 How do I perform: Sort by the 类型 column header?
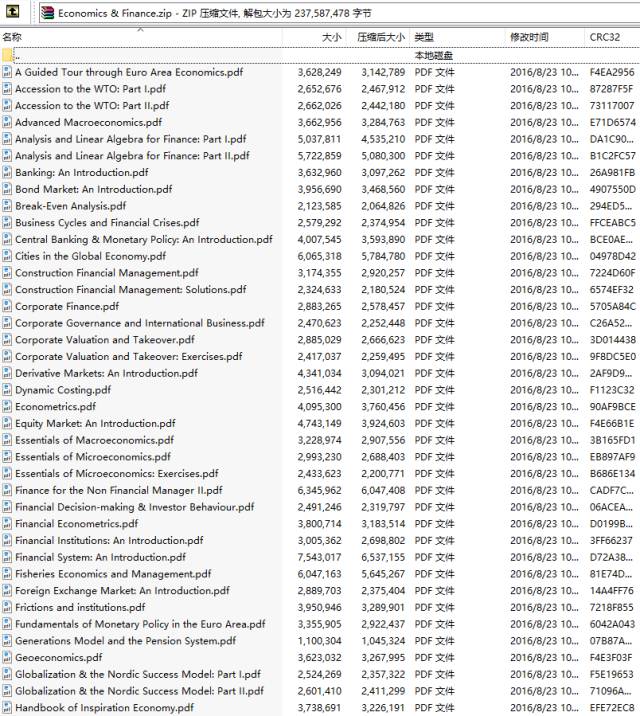(x=457, y=37)
